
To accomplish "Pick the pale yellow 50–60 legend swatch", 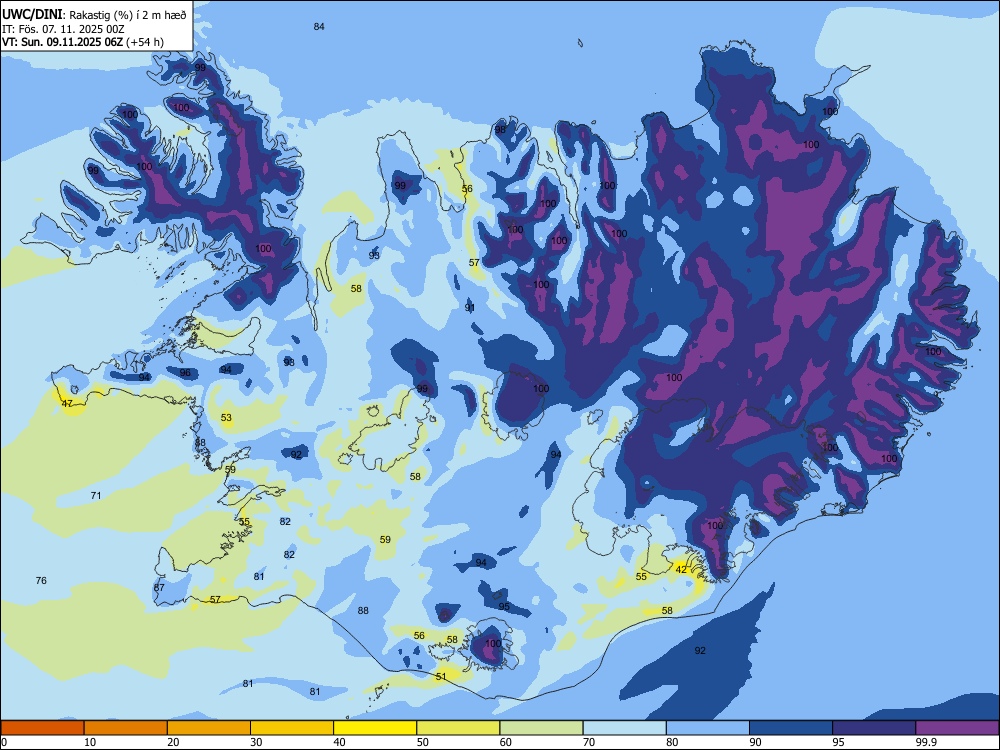I will tap(458, 728).
